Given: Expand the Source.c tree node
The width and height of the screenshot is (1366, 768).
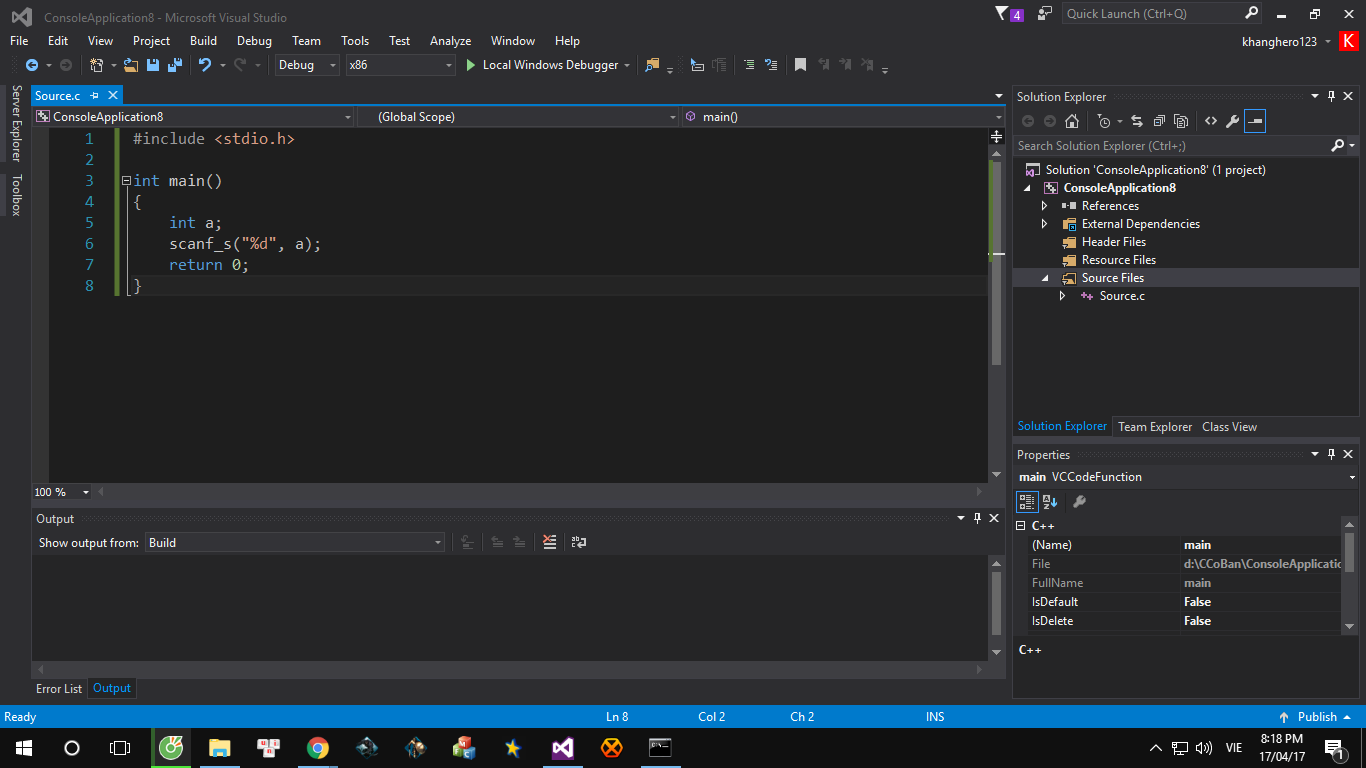Looking at the screenshot, I should 1063,295.
